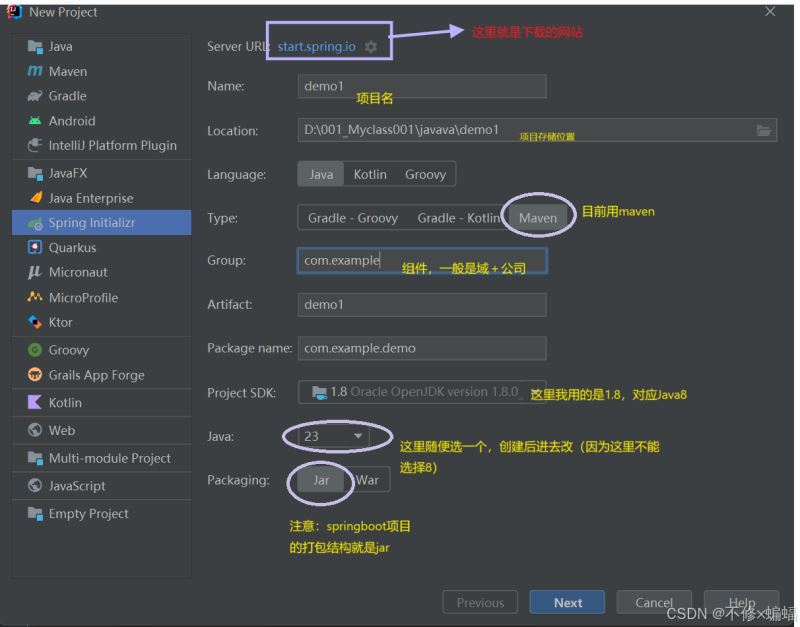Select War as the packaging type
The width and height of the screenshot is (800, 627).
pyautogui.click(x=366, y=480)
